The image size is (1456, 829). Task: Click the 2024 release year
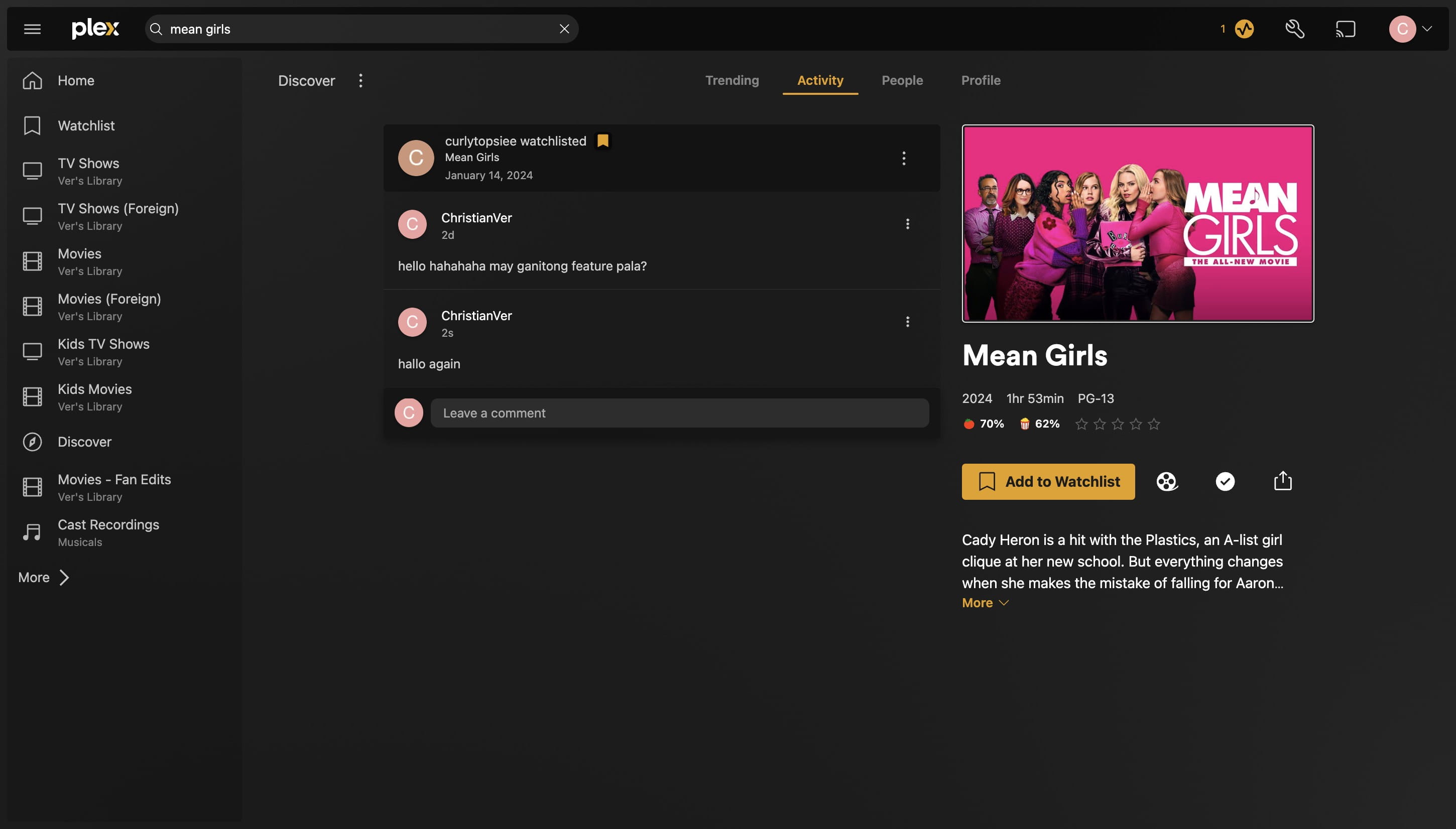(x=977, y=398)
